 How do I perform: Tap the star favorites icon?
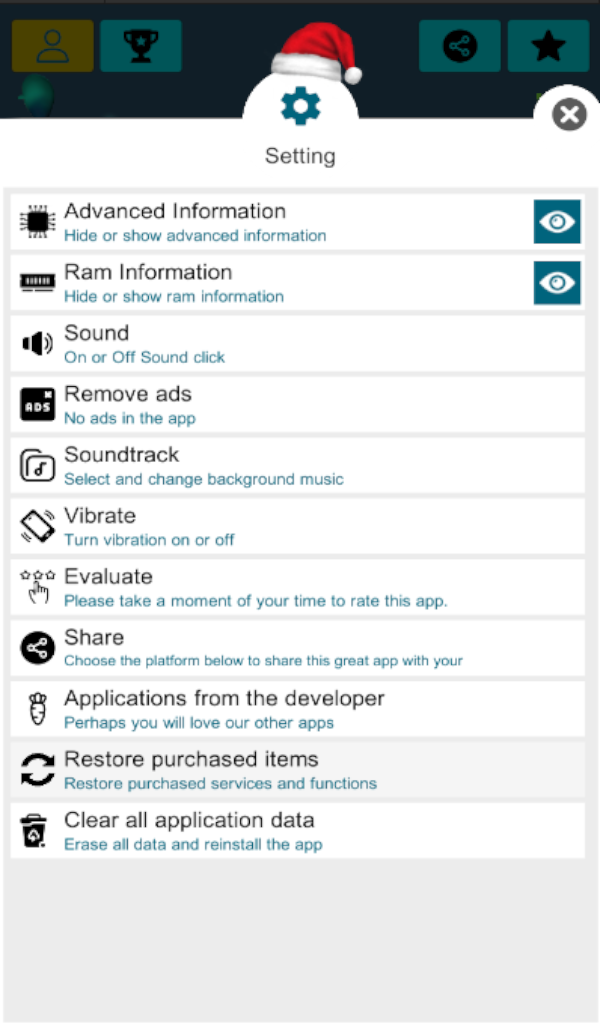(548, 46)
